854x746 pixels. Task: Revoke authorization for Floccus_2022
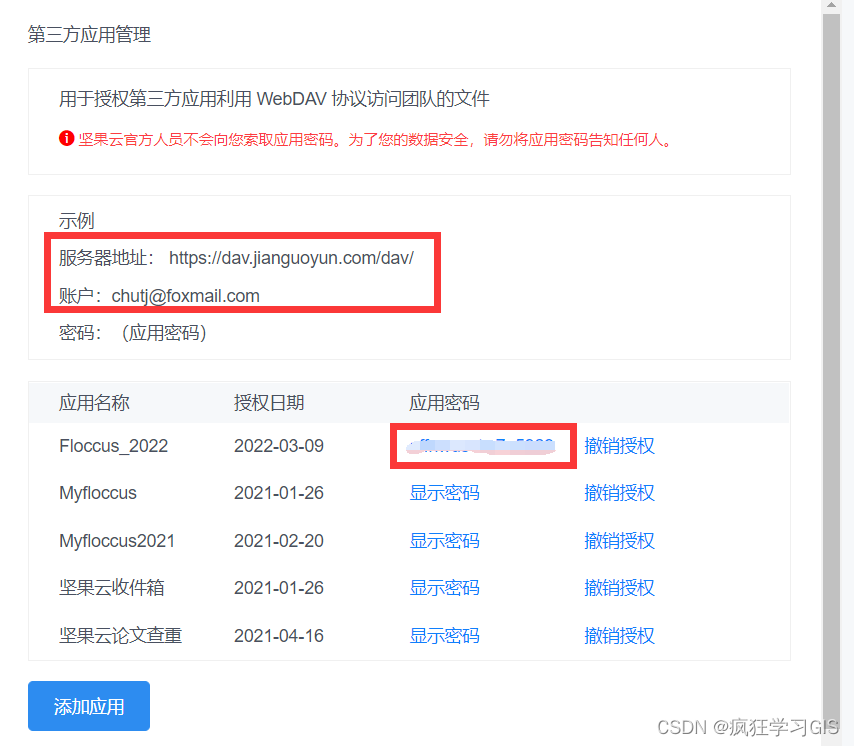tap(619, 446)
